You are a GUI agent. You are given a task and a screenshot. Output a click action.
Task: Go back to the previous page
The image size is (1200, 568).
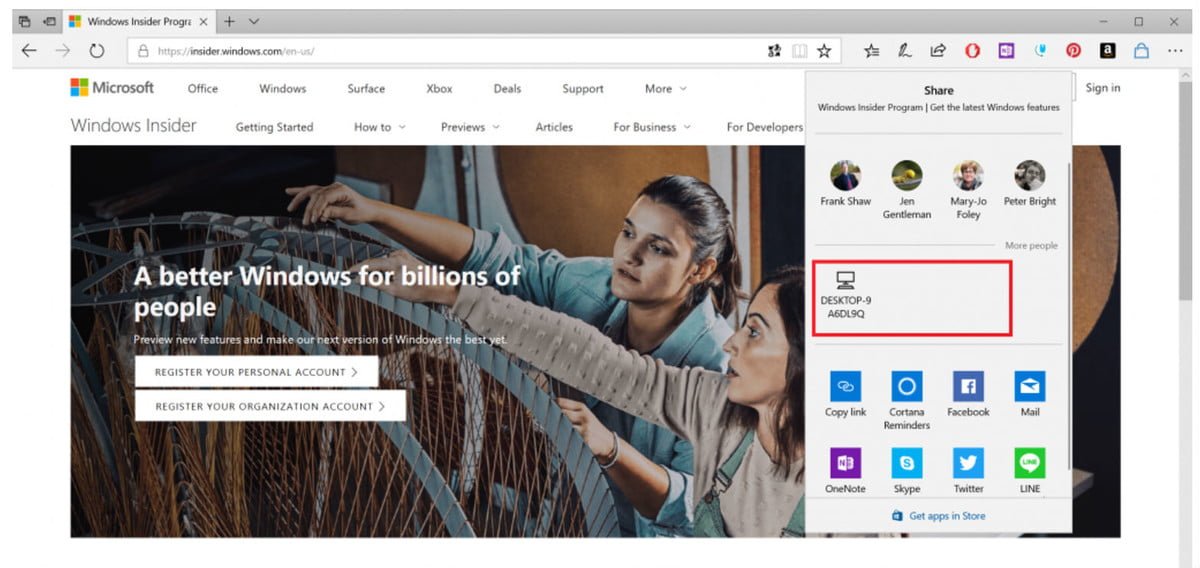29,50
